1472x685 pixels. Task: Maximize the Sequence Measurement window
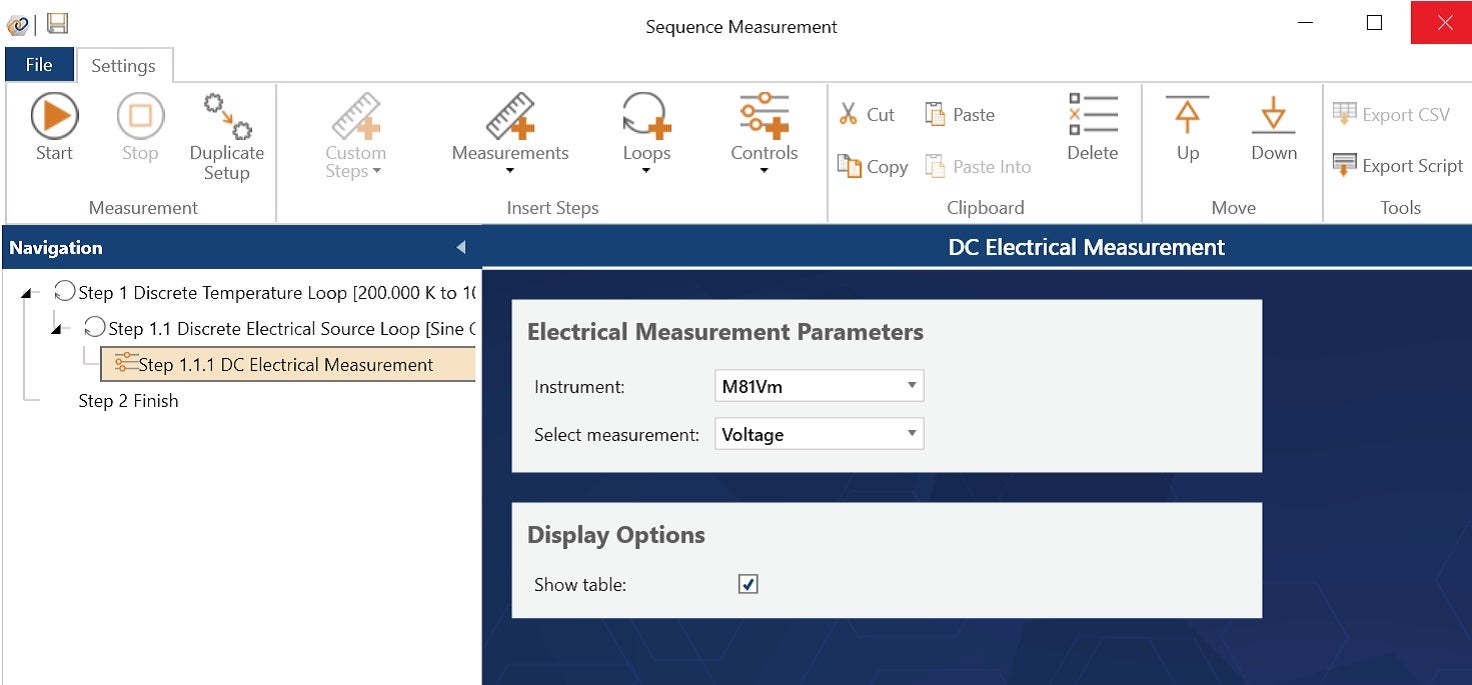tap(1374, 22)
